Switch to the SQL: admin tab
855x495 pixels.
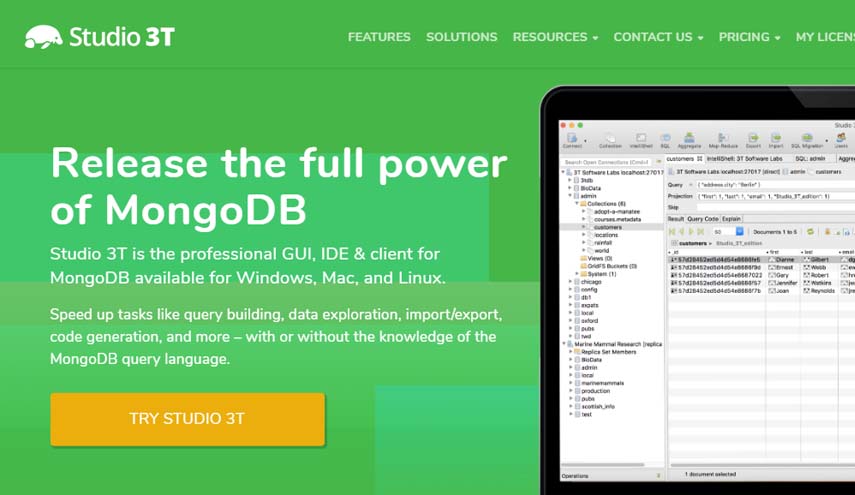(810, 159)
